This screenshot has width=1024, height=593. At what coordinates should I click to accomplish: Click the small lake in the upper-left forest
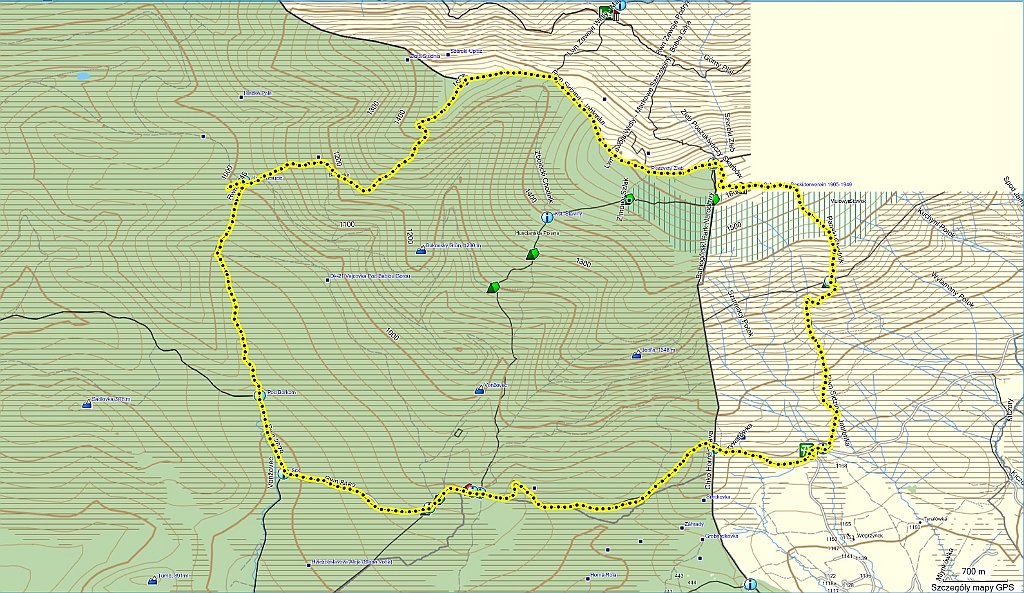click(82, 75)
